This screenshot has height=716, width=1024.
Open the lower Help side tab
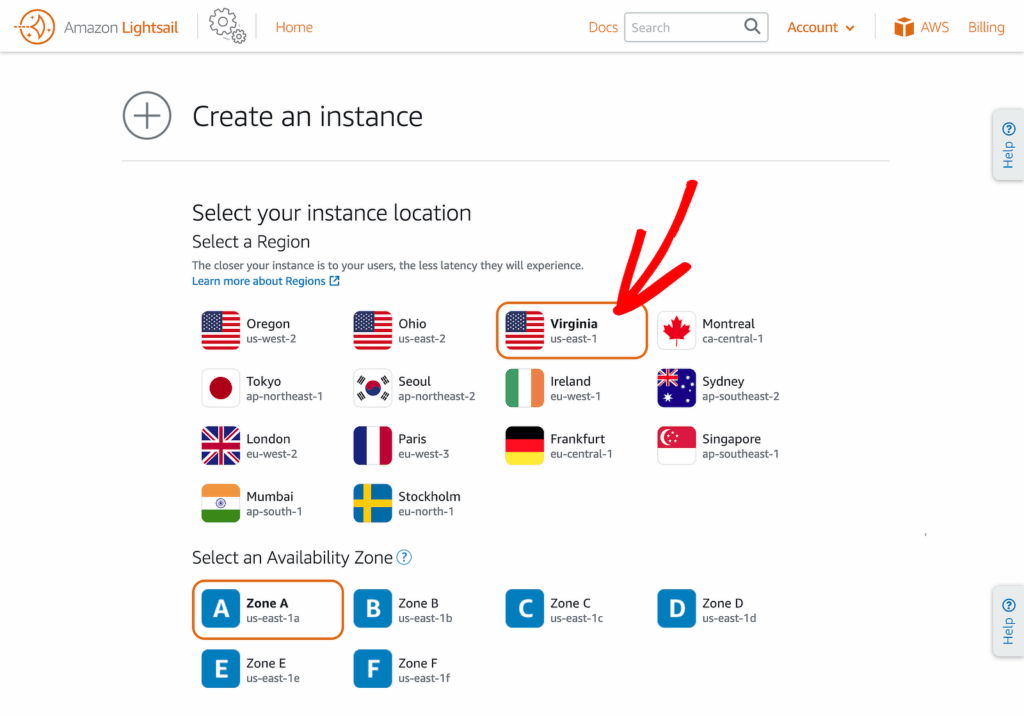[x=1008, y=621]
